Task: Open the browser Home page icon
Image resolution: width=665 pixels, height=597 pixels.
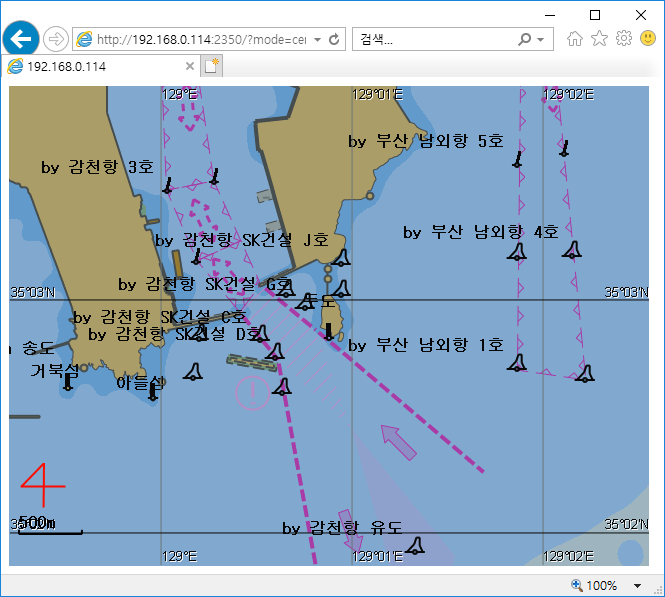Action: tap(575, 39)
